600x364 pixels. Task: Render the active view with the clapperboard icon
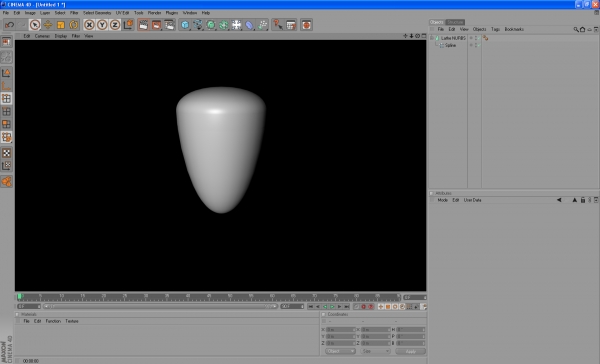(143, 25)
